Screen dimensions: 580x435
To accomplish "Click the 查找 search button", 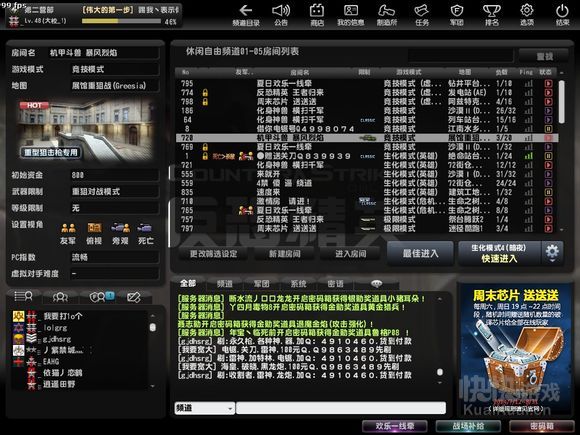I will [543, 56].
